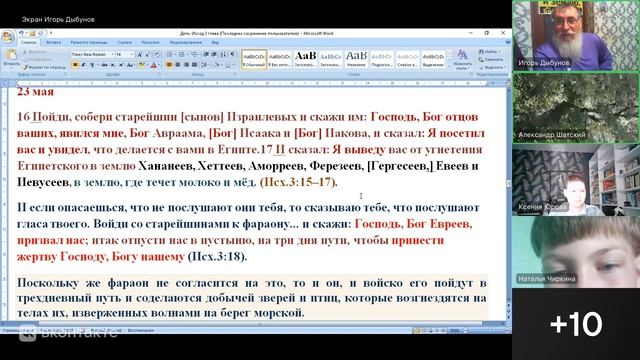
Task: Open the Select (Выделить) dropdown
Action: pos(492,67)
